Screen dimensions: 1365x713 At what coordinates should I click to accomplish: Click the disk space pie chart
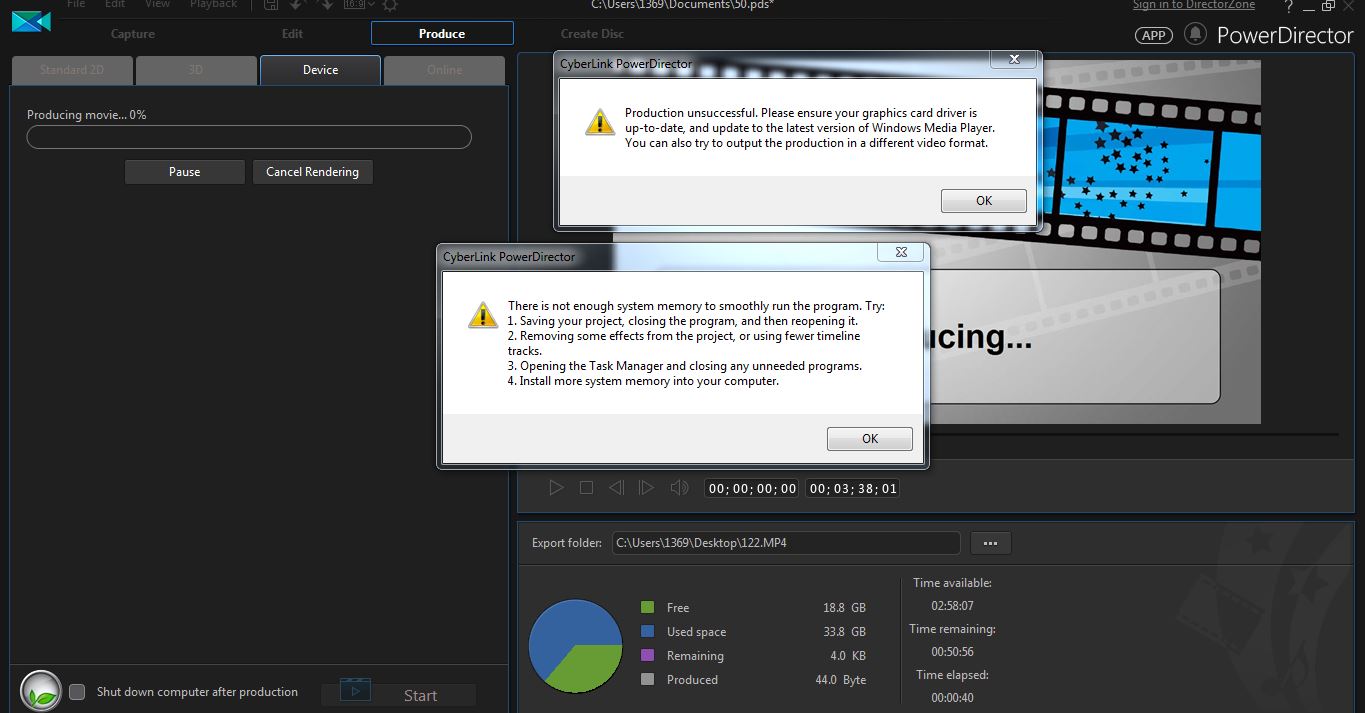[575, 646]
